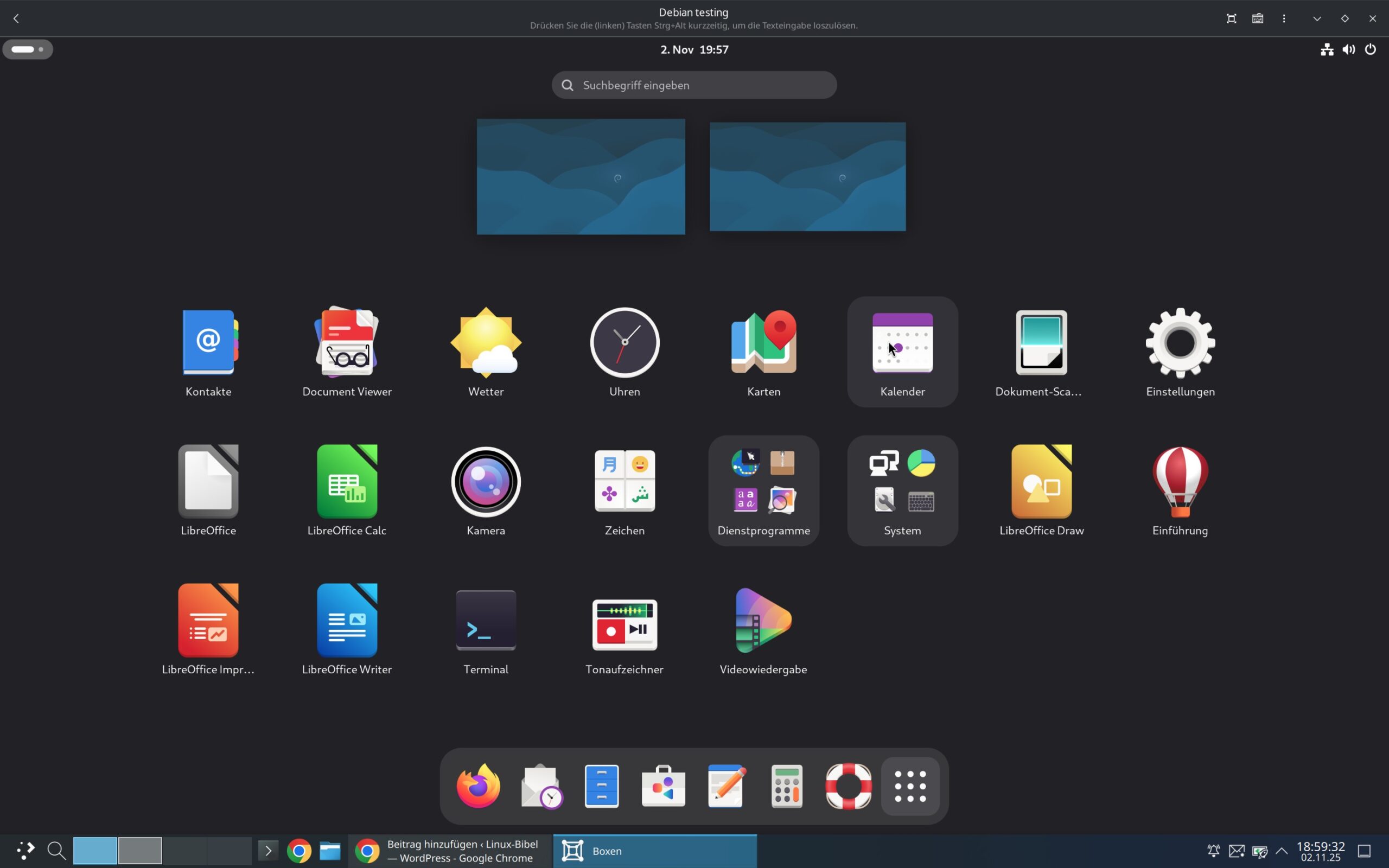Toggle the fullscreen button in the Boxen header
1389x868 pixels.
pos(1231,18)
